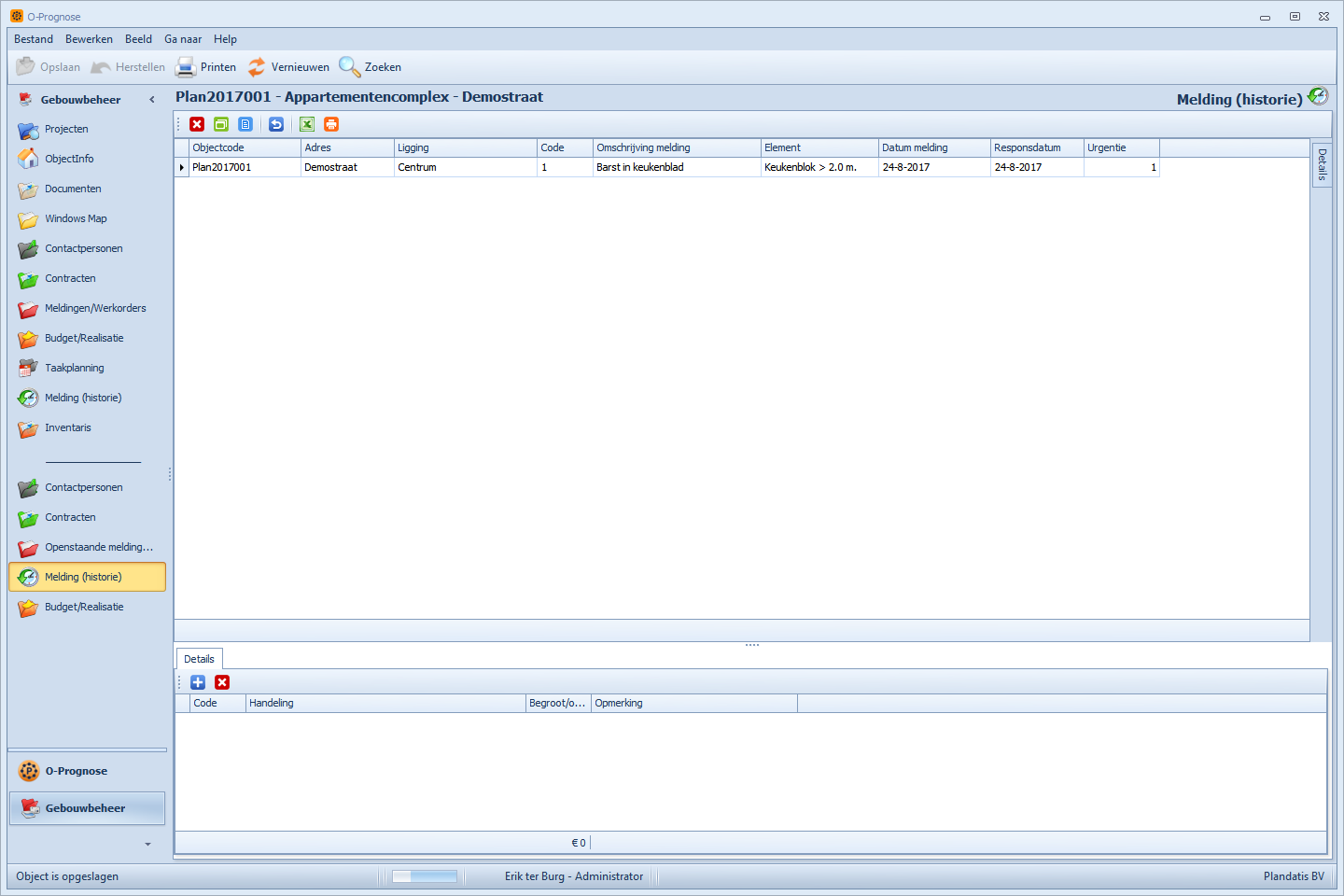Click the blue undo arrow icon

coord(276,124)
